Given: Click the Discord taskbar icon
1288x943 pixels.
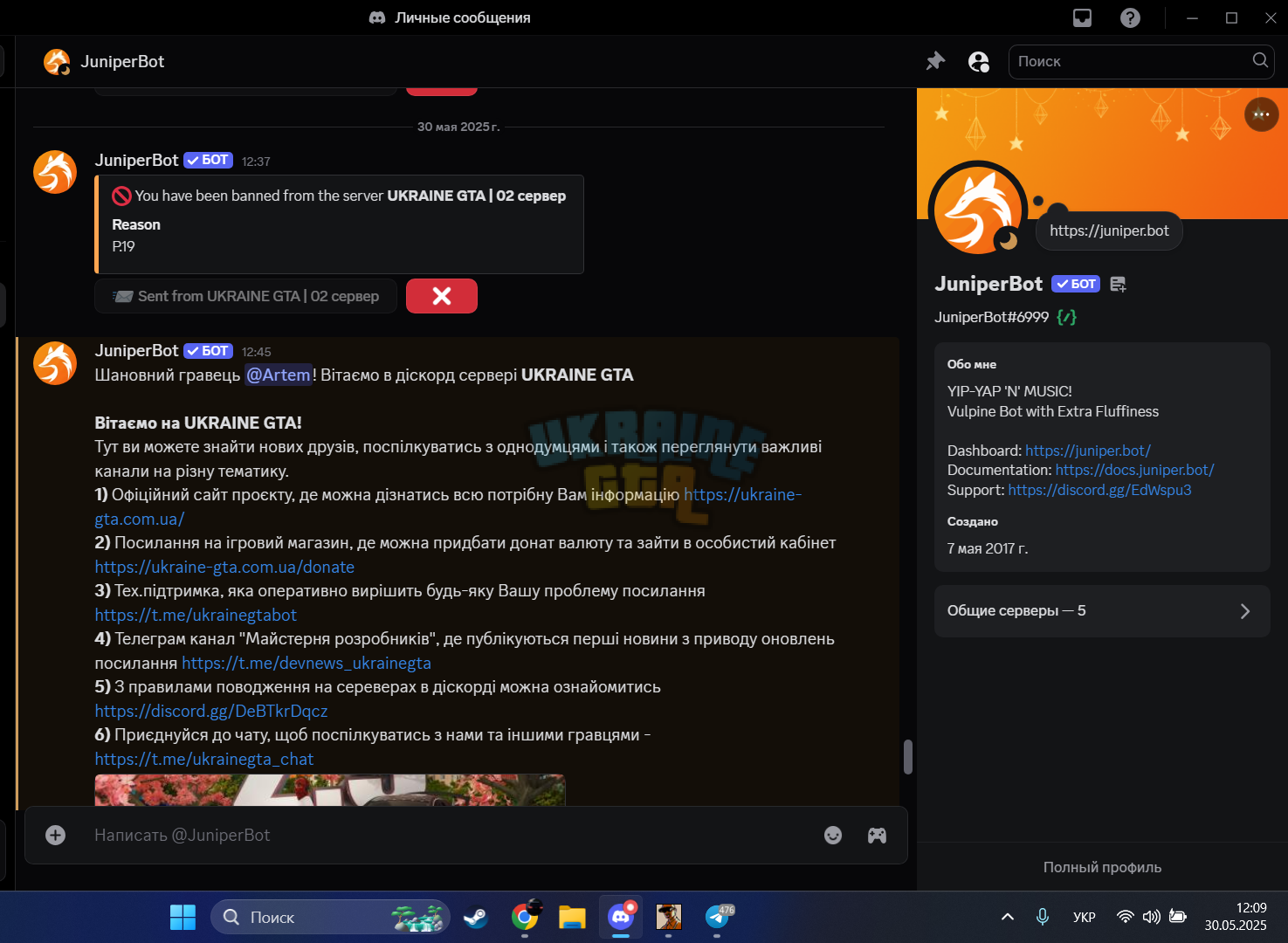Looking at the screenshot, I should point(621,918).
